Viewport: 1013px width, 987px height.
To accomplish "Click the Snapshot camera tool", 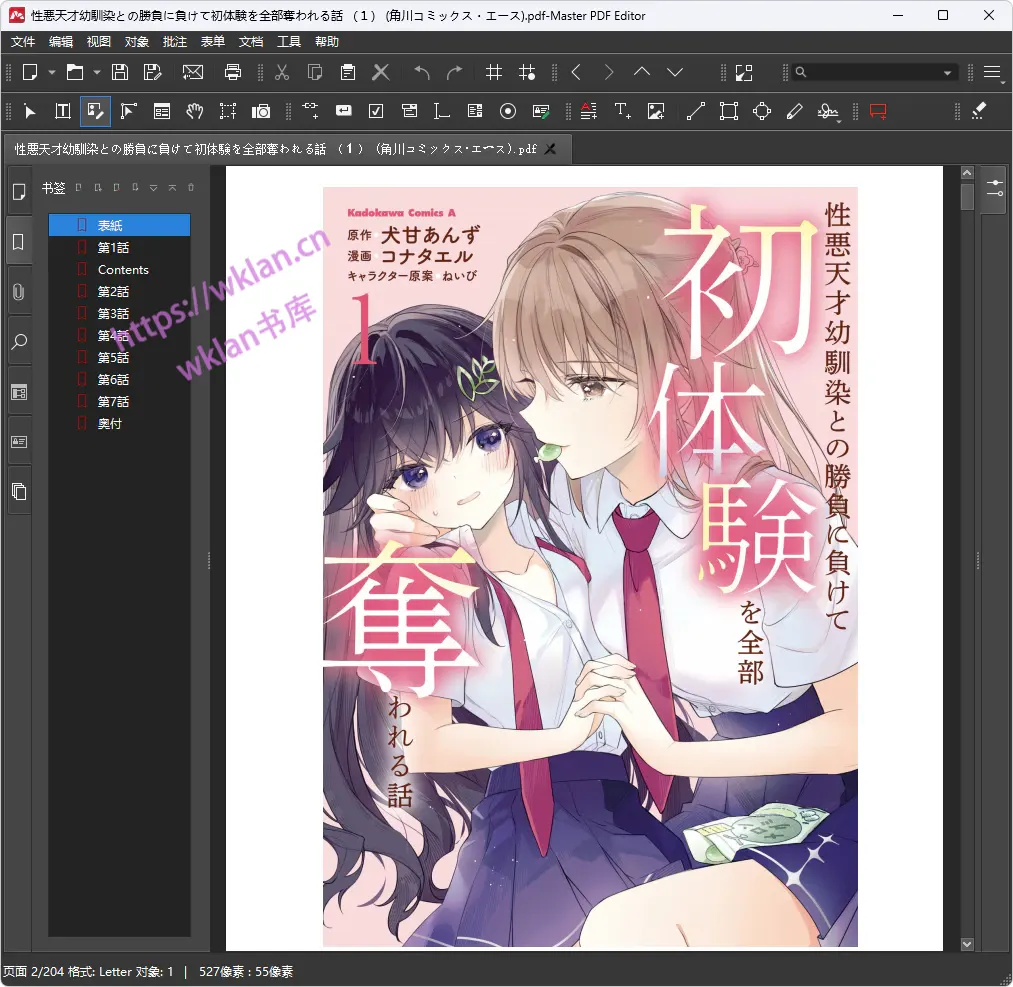I will coord(261,111).
